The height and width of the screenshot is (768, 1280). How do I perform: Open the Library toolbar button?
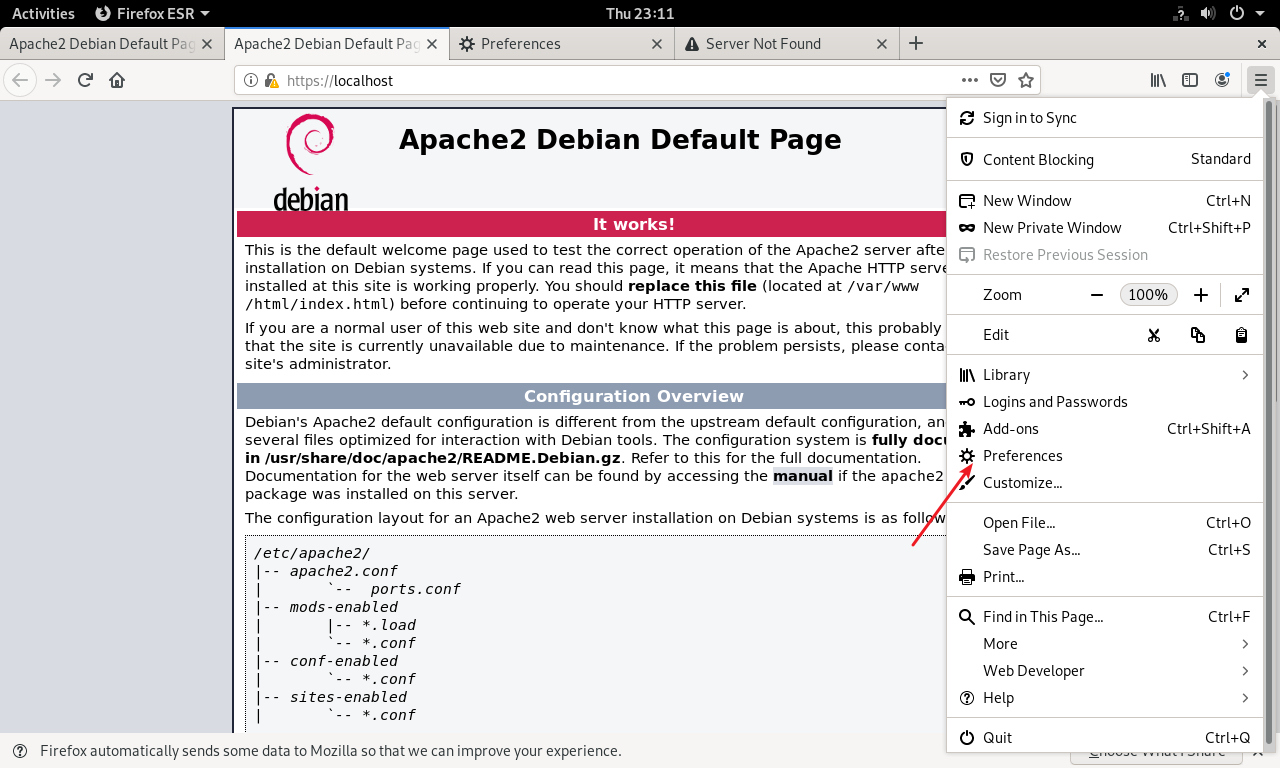[1158, 80]
